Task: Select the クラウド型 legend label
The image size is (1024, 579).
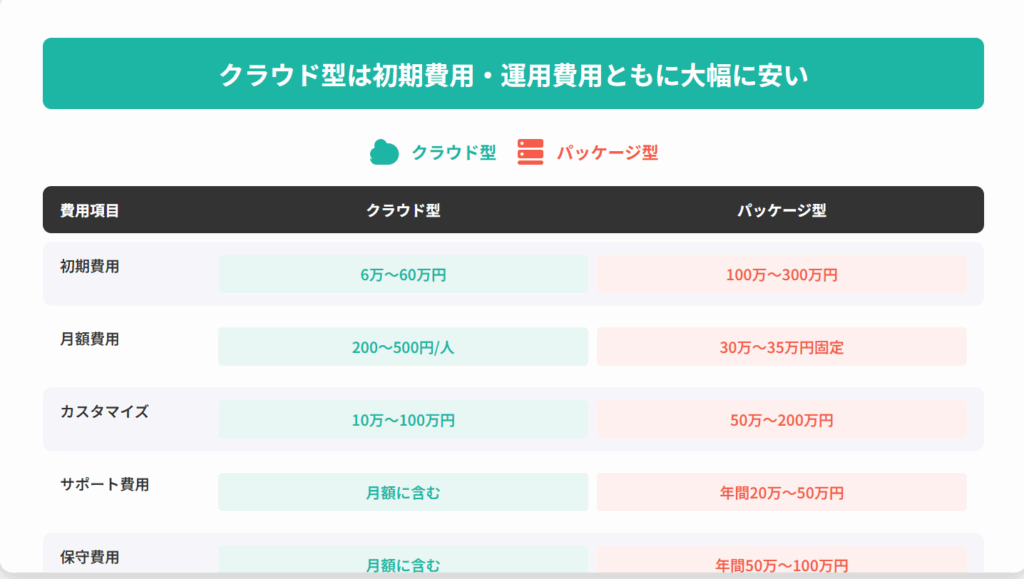Action: point(454,153)
